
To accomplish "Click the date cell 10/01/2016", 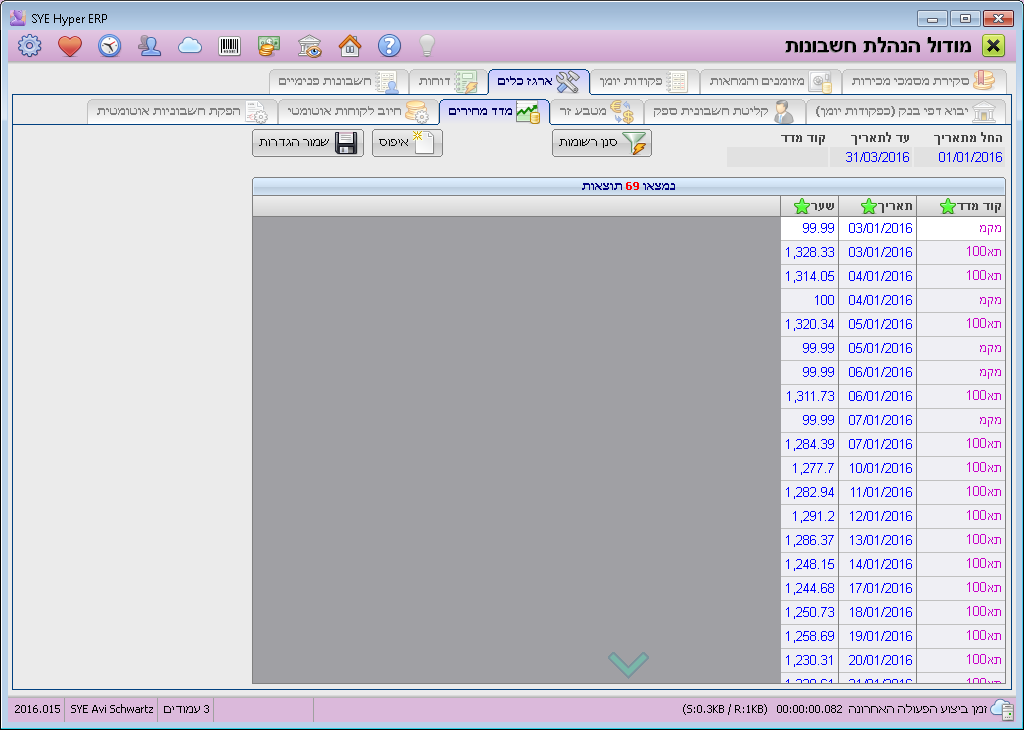I will click(880, 469).
